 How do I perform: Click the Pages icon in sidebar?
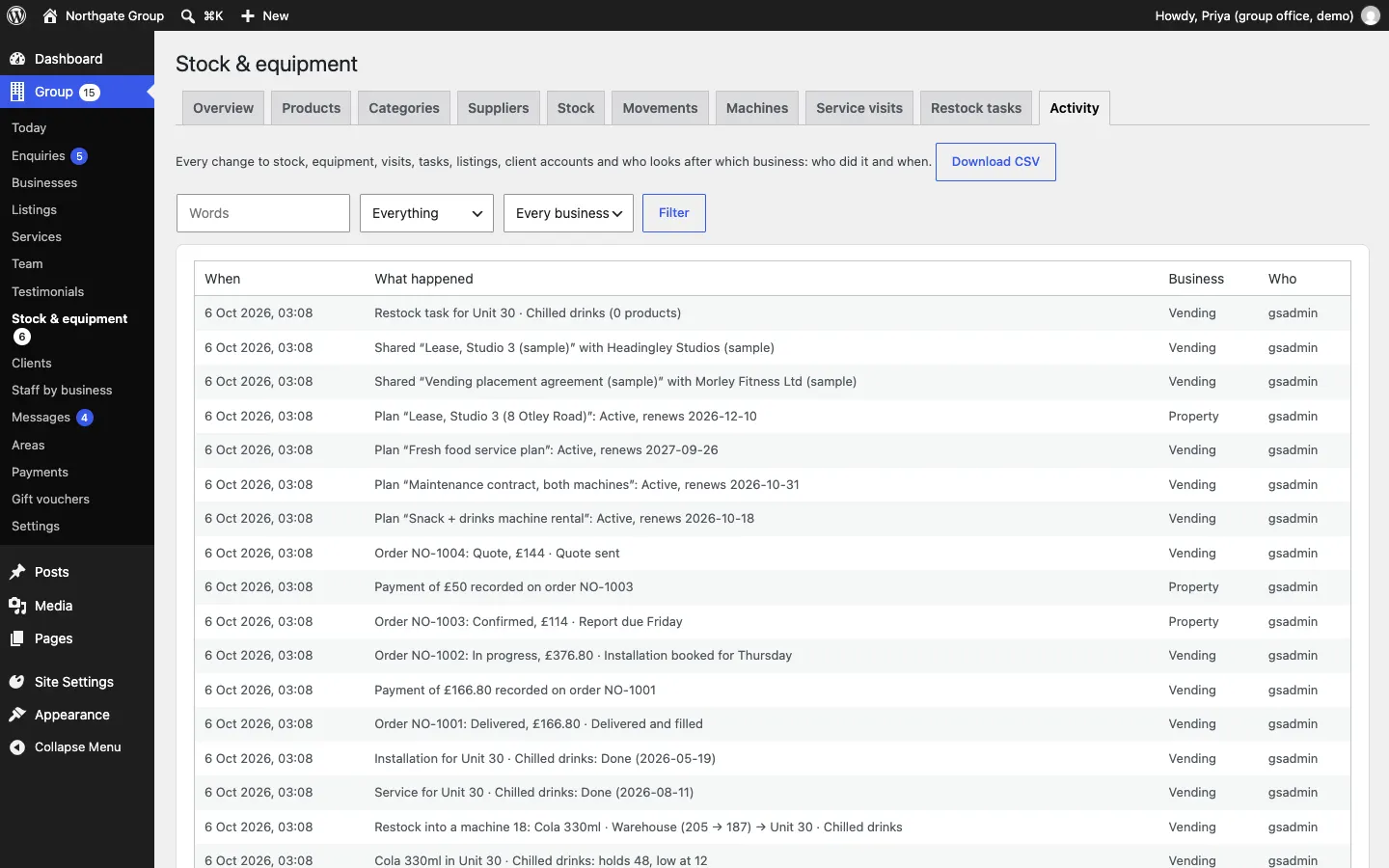tap(17, 638)
